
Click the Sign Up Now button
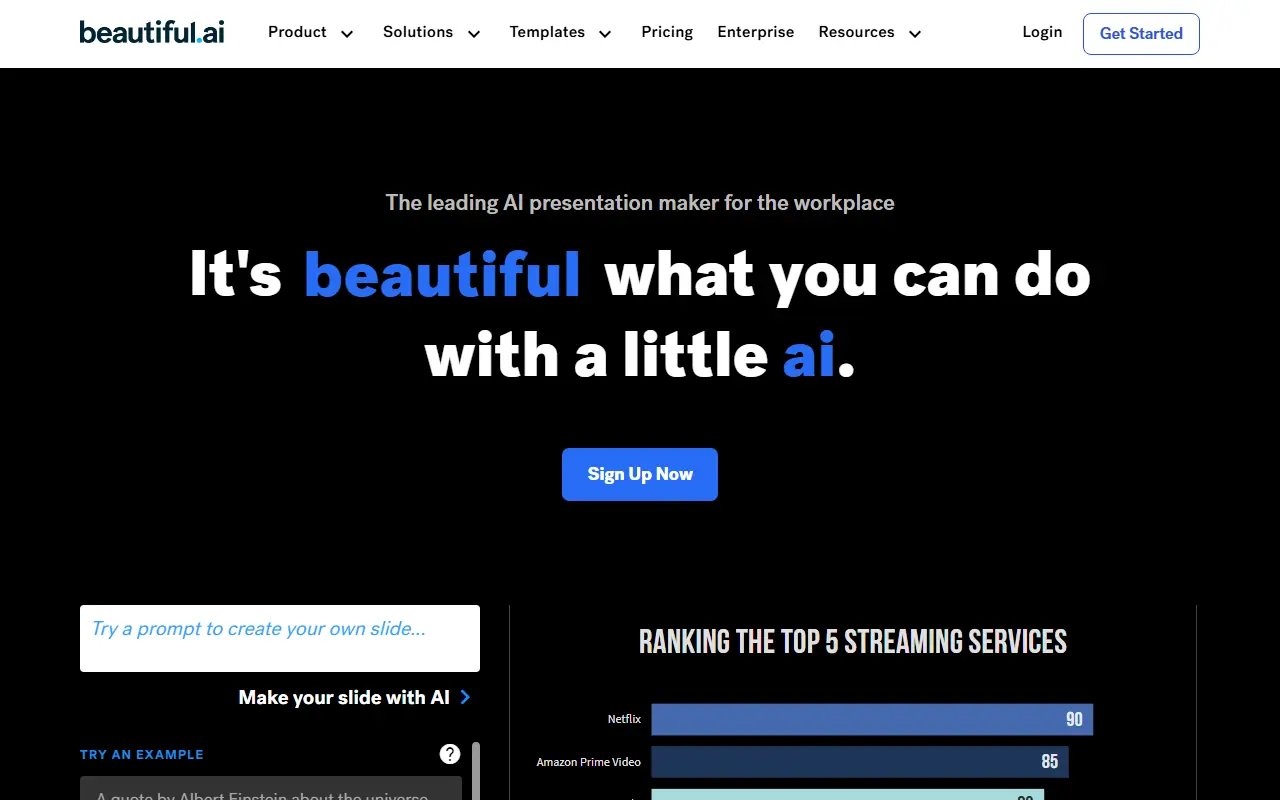pos(640,474)
